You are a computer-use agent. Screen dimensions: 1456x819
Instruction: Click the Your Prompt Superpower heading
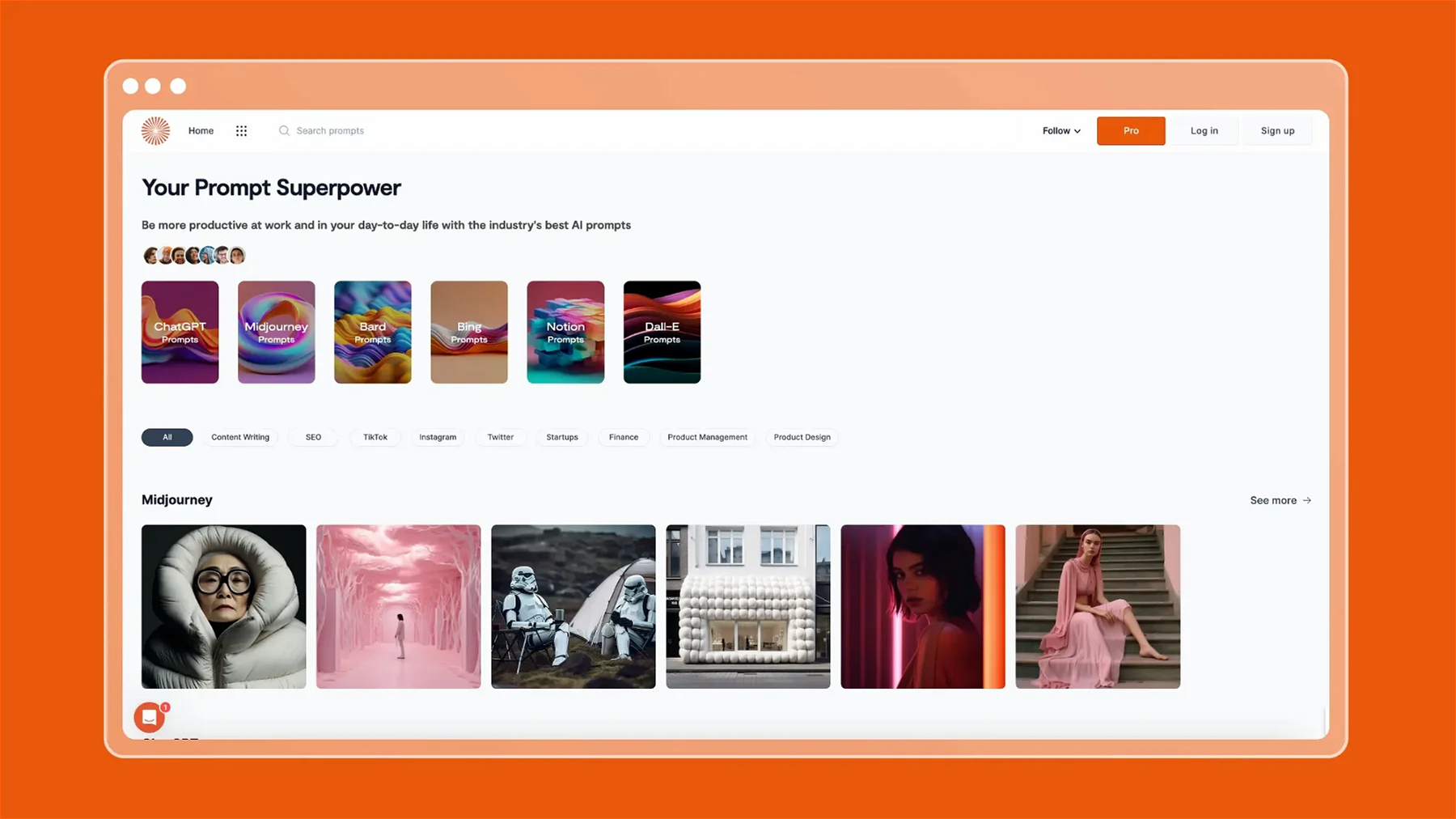[271, 188]
